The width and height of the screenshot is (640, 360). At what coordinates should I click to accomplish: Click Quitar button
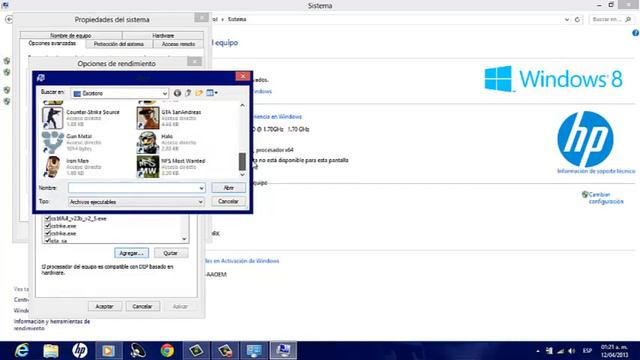point(171,253)
